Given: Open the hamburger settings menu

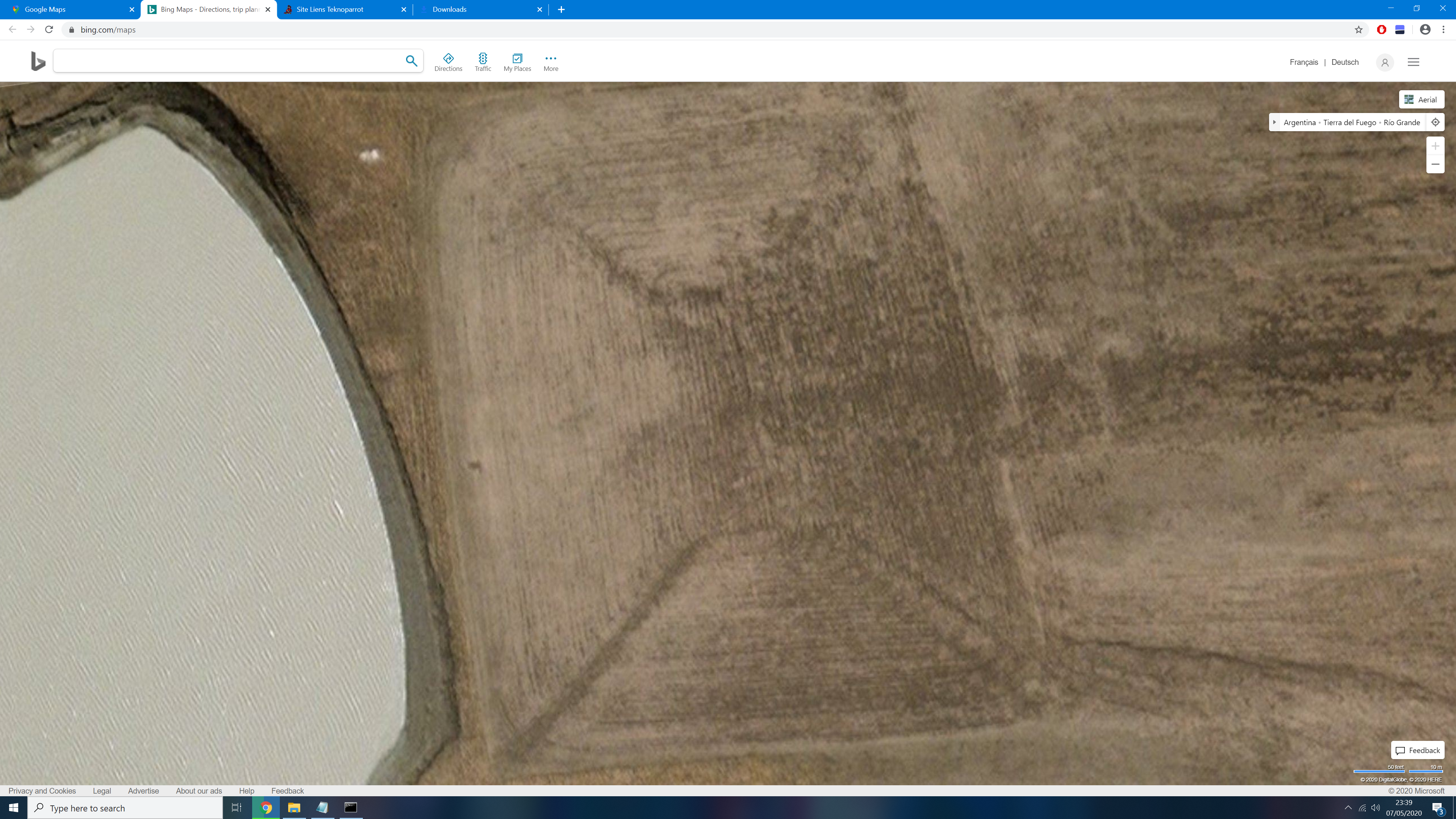Looking at the screenshot, I should [x=1413, y=62].
